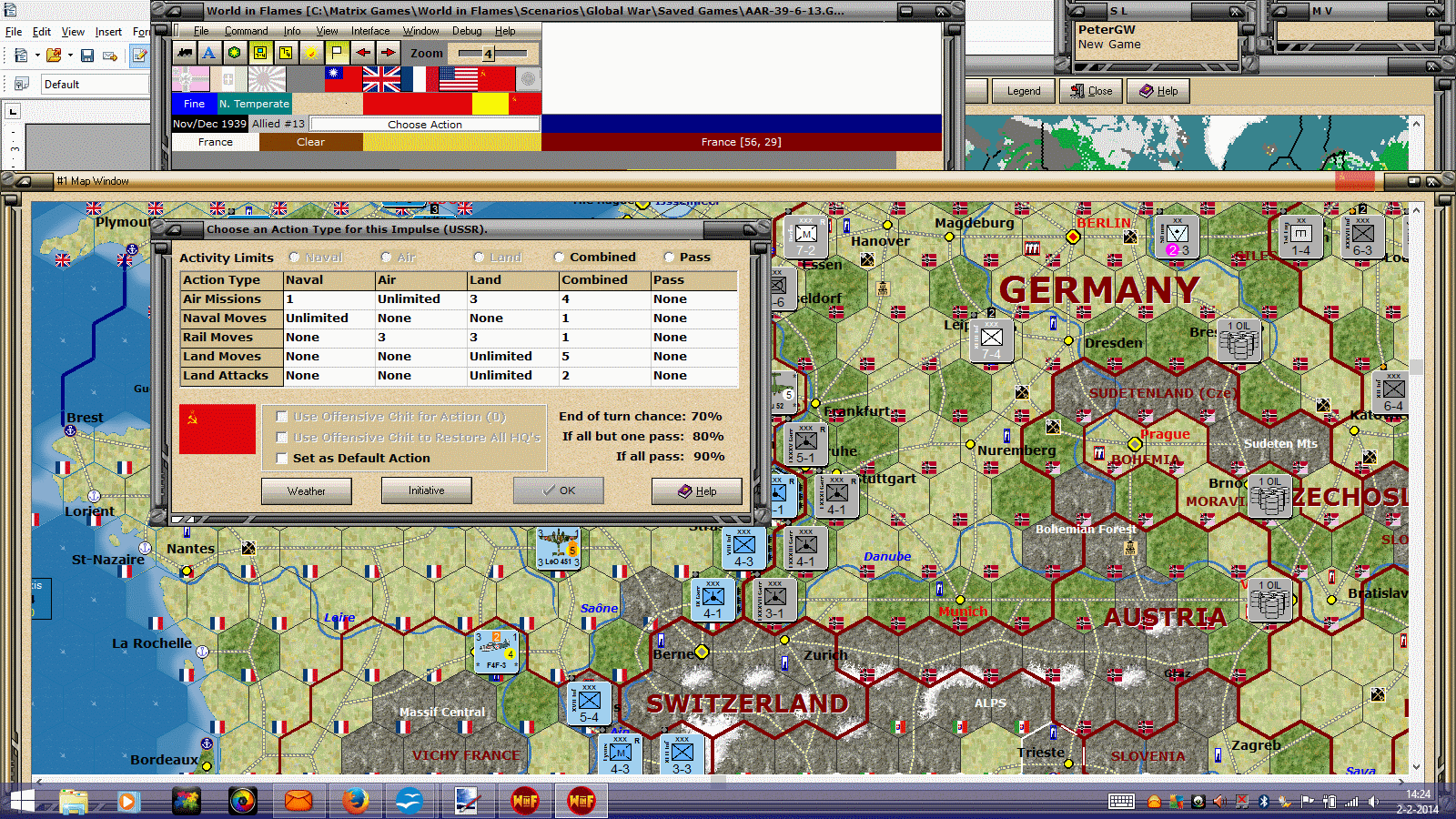Select the Pass action radio button
The image size is (1456, 819).
click(x=669, y=258)
